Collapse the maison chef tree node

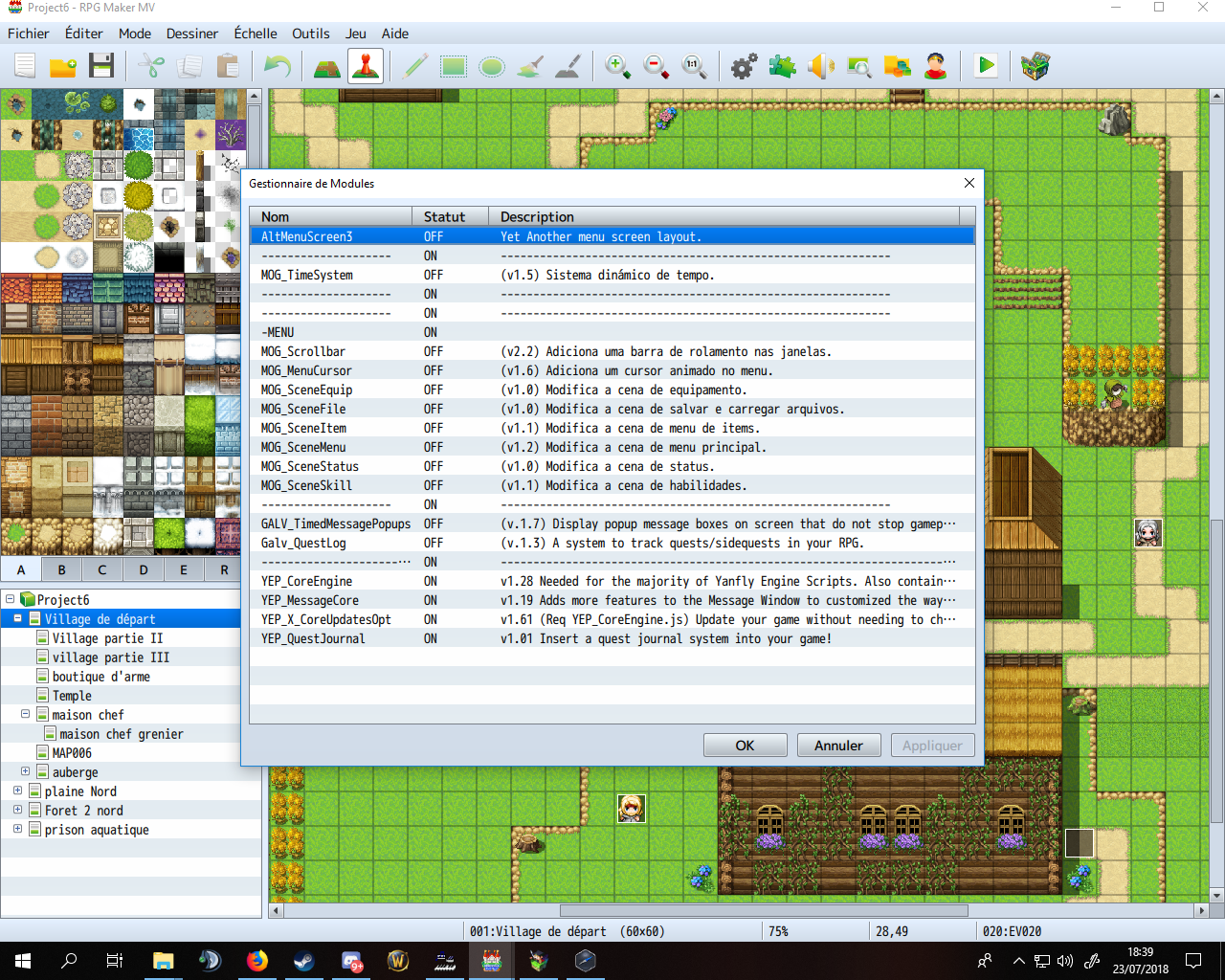26,714
